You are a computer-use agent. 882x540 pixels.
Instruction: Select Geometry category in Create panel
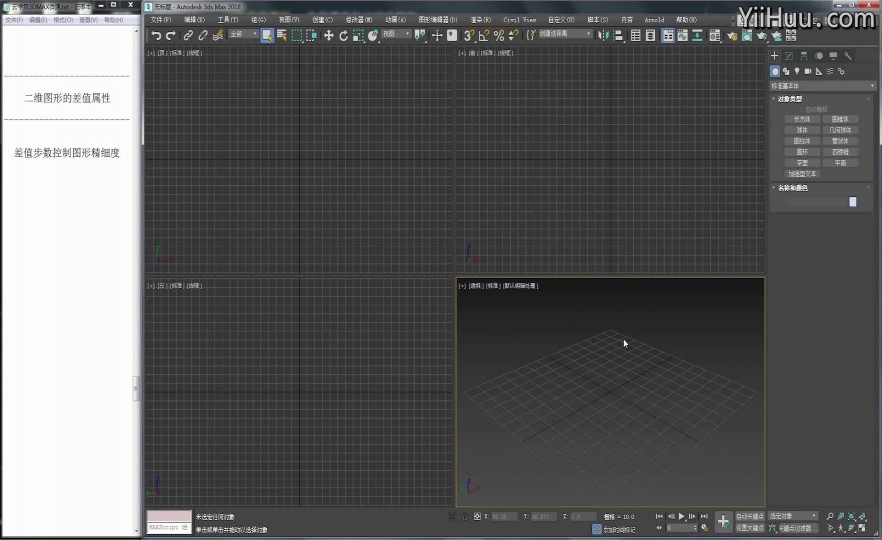tap(775, 71)
